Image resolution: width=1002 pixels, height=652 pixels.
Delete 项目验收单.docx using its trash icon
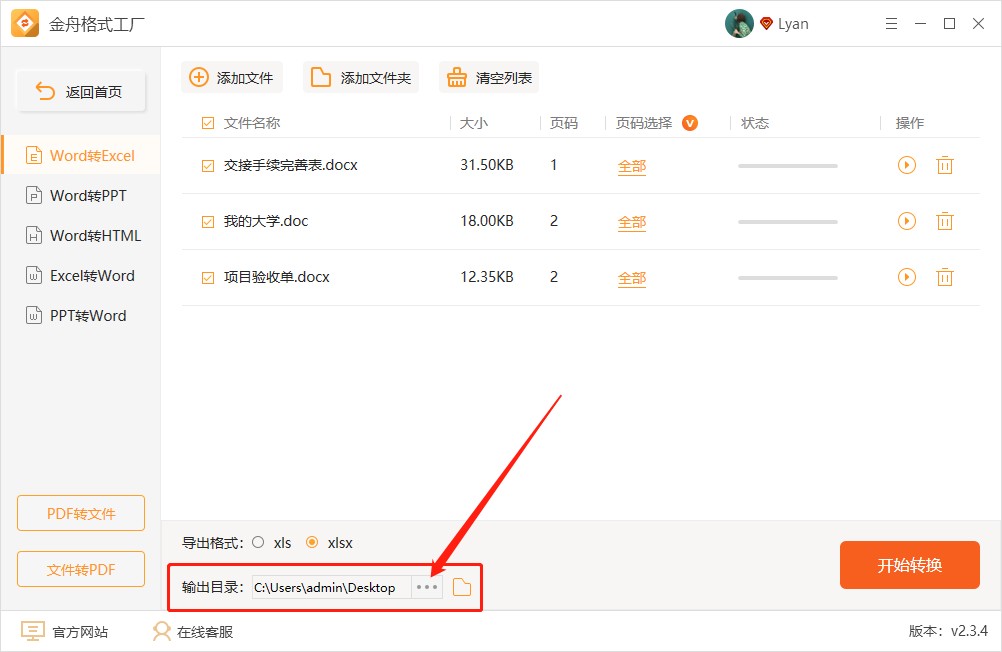pos(945,277)
